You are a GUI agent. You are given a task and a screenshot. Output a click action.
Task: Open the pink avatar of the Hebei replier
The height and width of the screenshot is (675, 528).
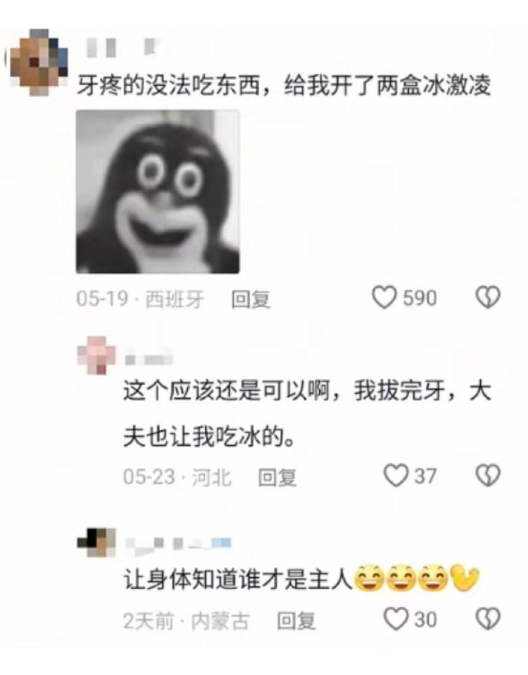[97, 356]
